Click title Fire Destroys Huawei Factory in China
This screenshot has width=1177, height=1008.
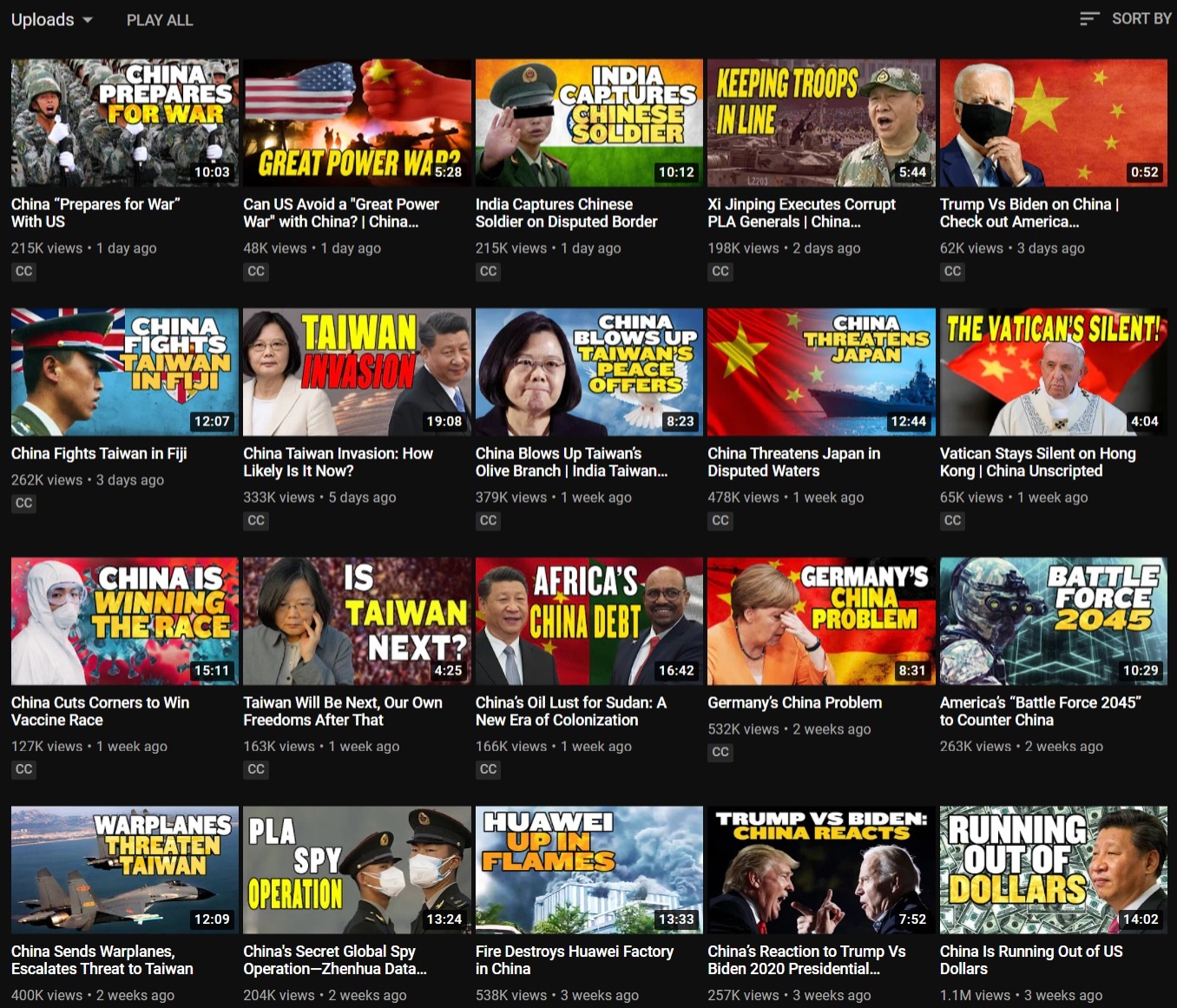click(x=575, y=960)
